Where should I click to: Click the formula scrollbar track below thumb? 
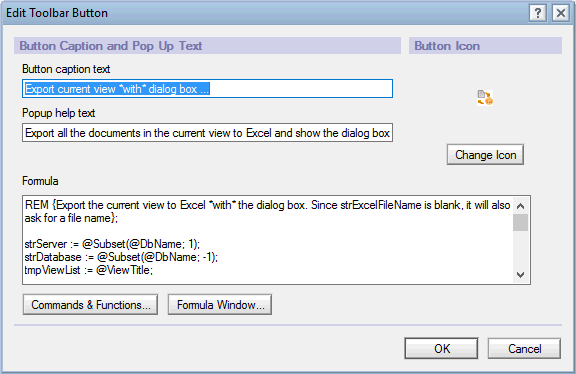click(x=521, y=249)
